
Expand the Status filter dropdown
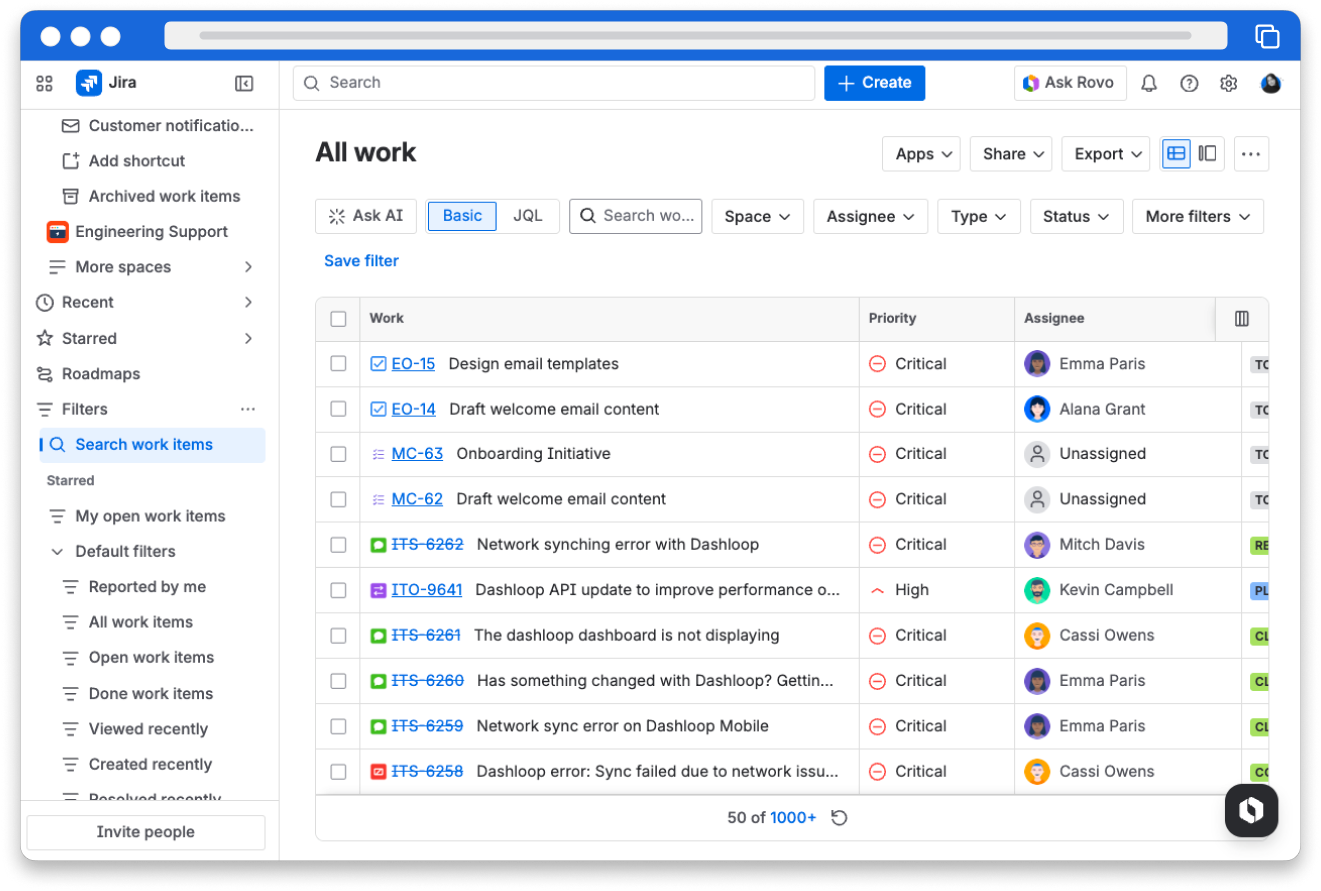1076,217
